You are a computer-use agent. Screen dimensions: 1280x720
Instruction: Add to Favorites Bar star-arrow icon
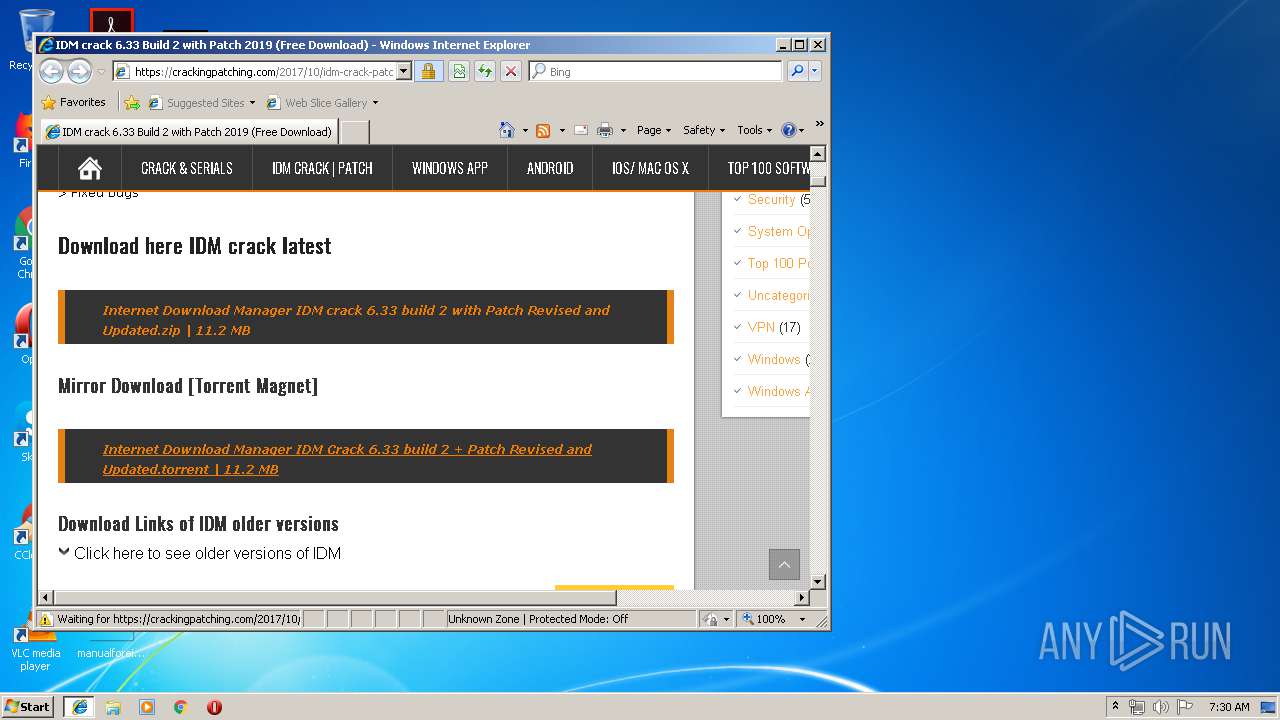(132, 102)
